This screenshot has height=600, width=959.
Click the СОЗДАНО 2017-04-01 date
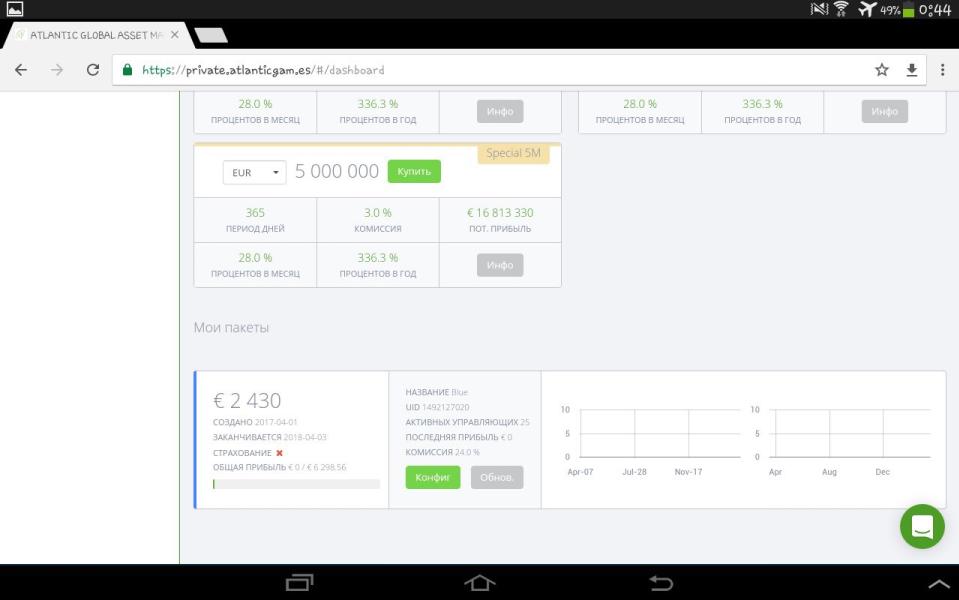pos(255,422)
